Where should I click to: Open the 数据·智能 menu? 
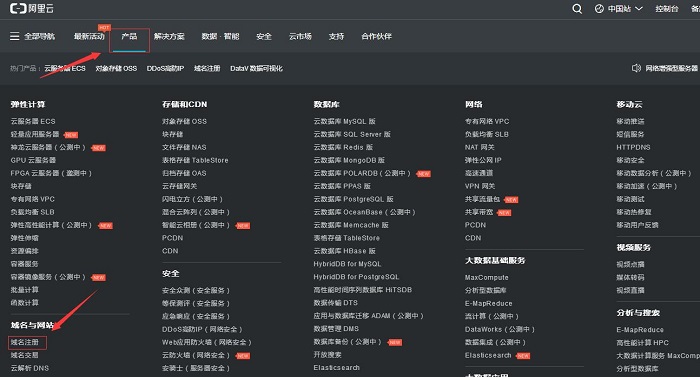point(221,36)
